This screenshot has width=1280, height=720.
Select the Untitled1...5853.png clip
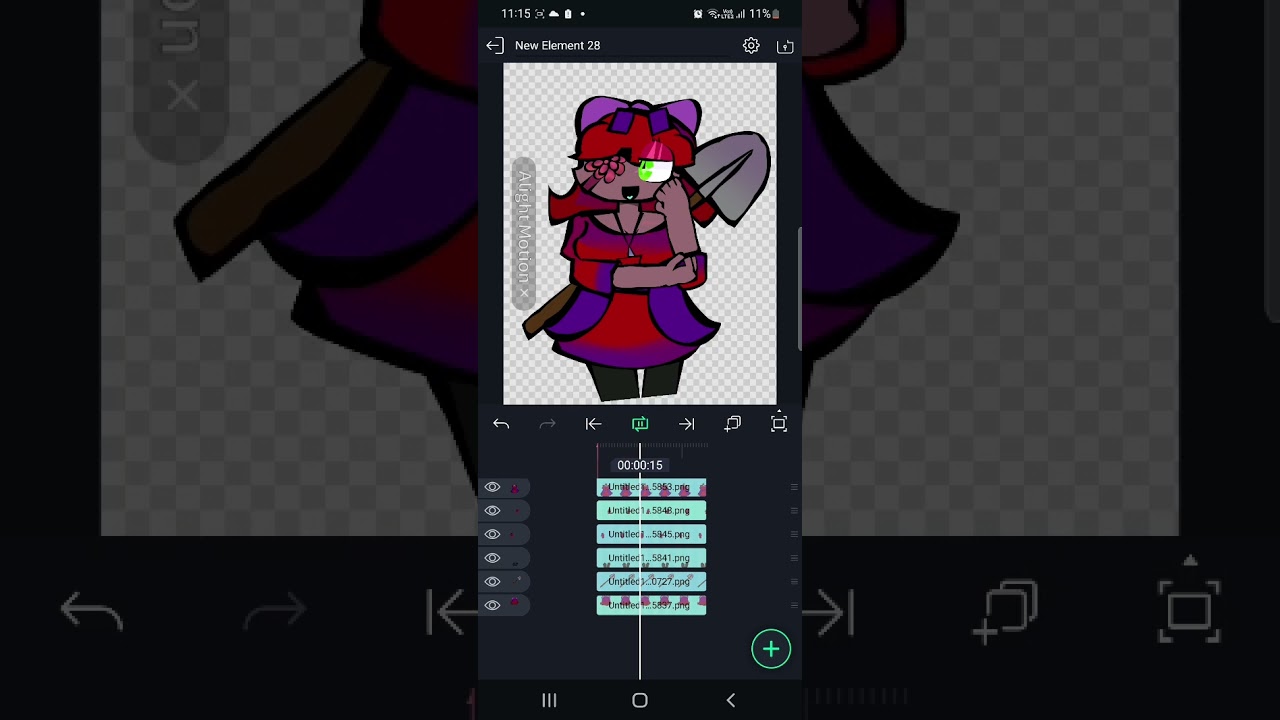pyautogui.click(x=651, y=487)
